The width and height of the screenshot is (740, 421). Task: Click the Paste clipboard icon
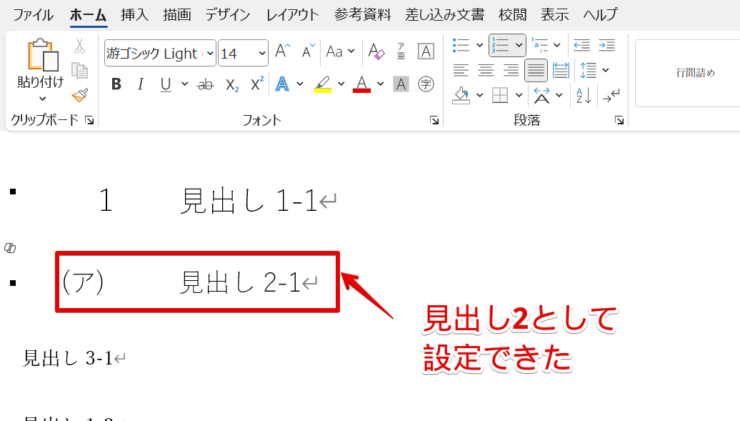click(42, 55)
